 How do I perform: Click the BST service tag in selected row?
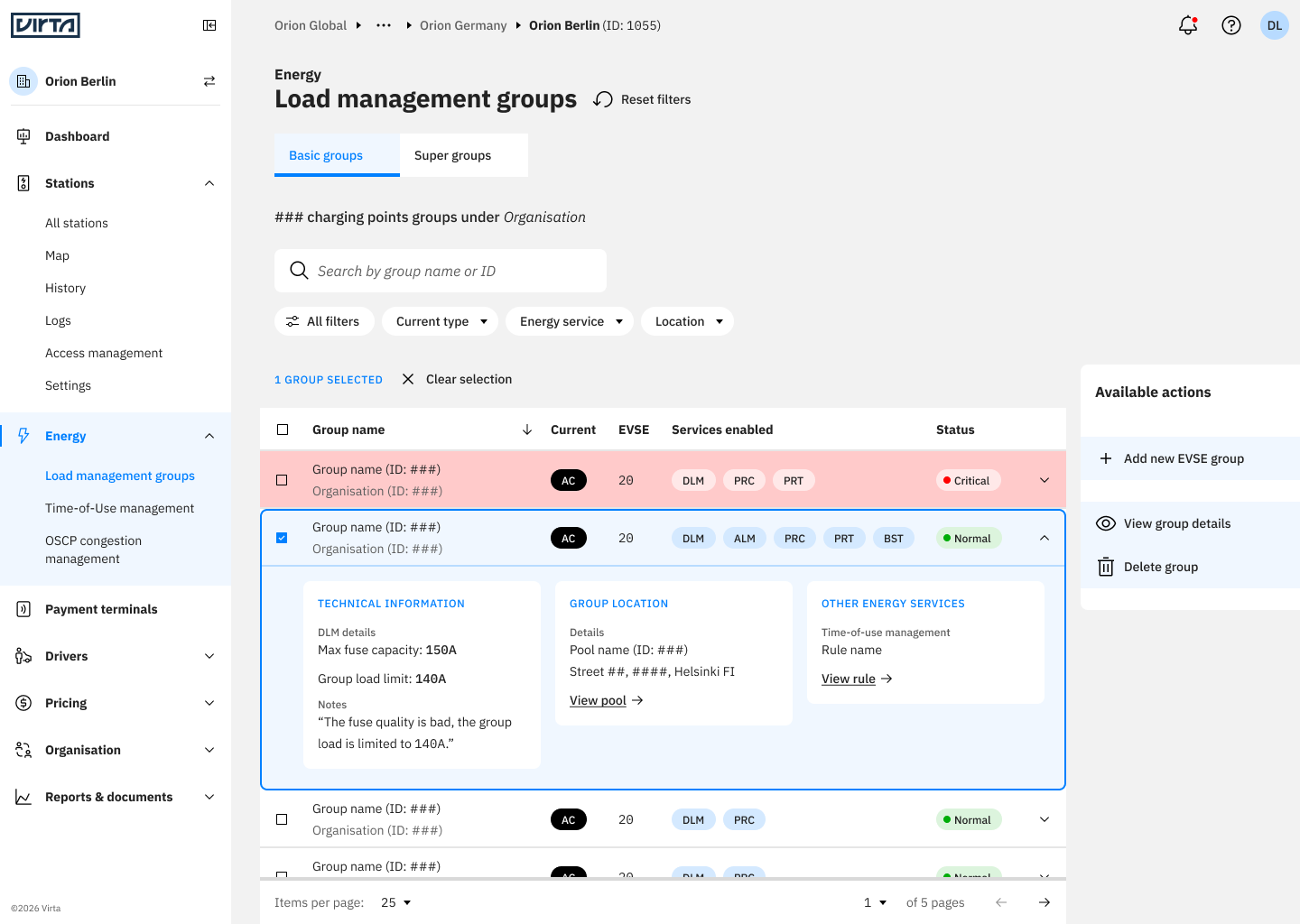893,538
